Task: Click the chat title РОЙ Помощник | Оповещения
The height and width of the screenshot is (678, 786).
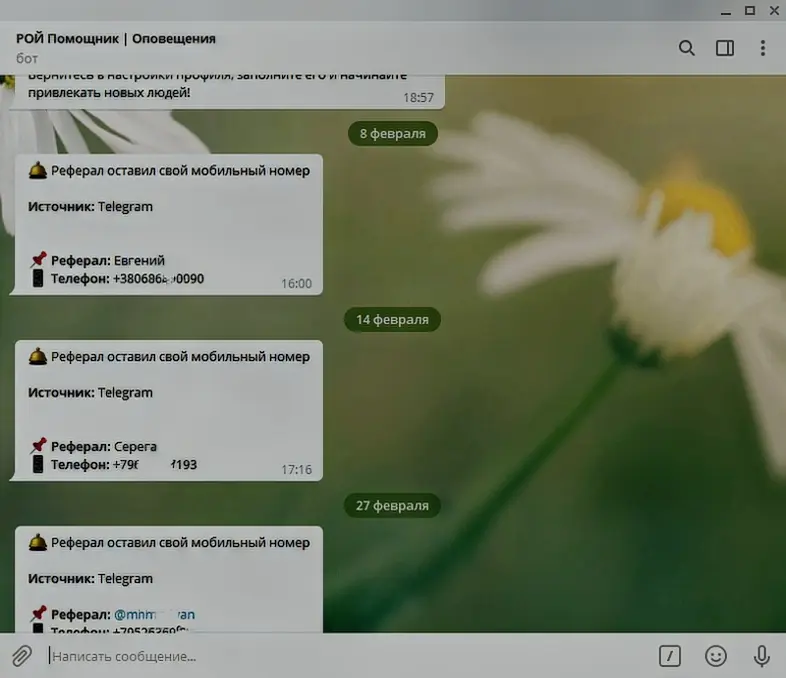Action: (x=116, y=39)
